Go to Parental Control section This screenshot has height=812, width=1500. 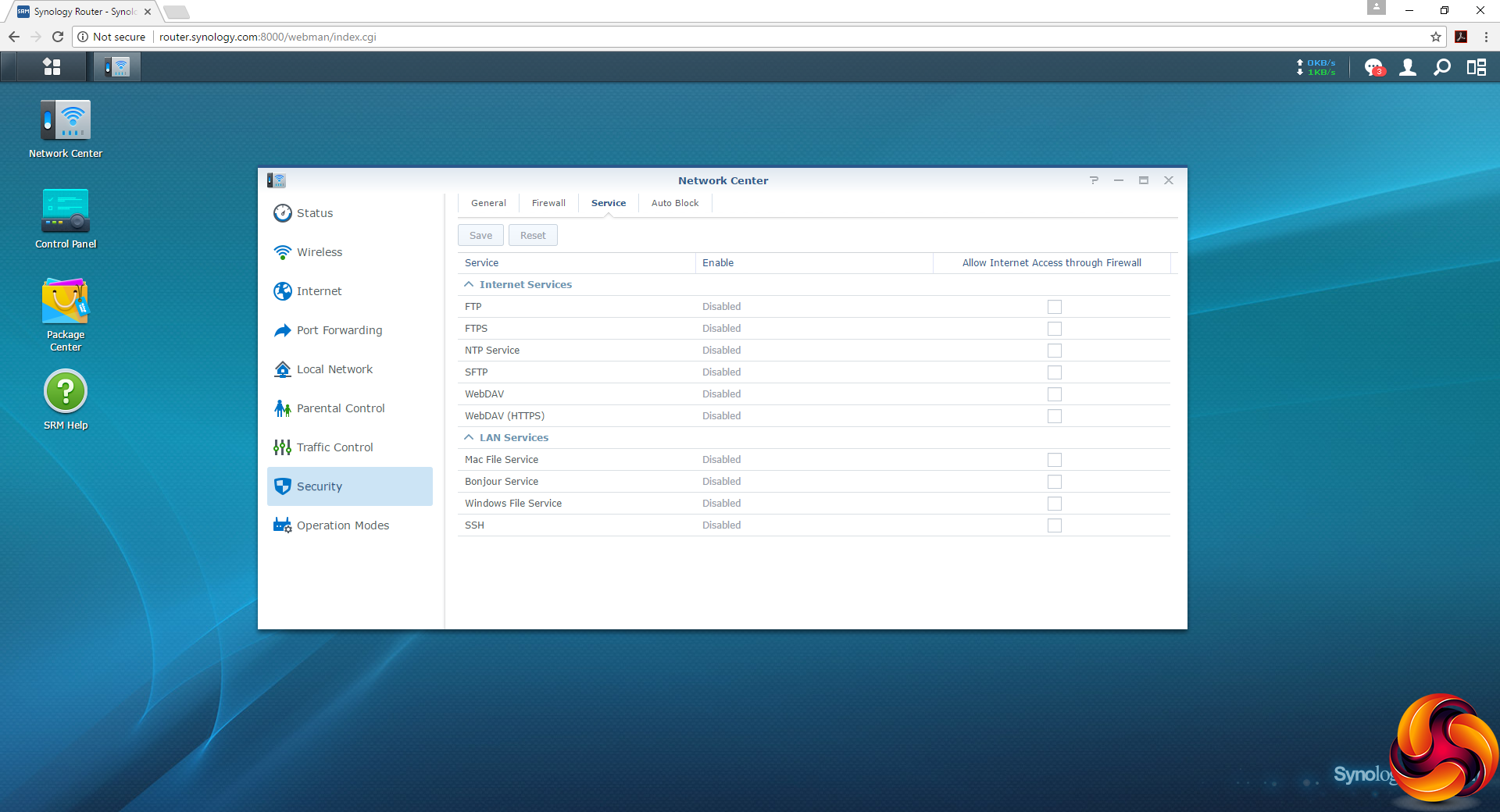tap(341, 408)
